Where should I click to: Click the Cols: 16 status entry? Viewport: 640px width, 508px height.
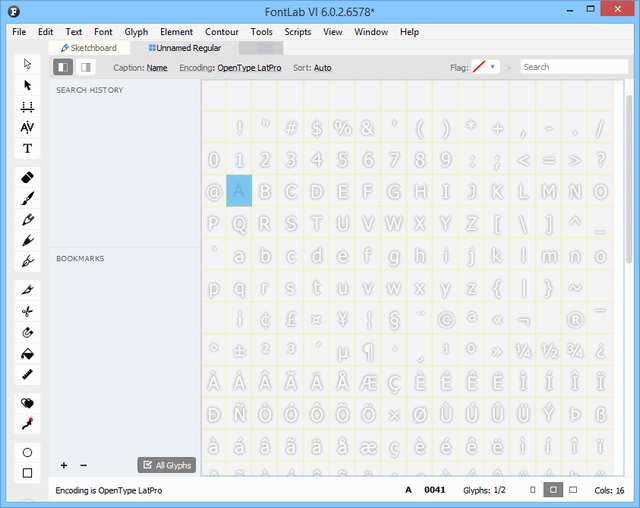point(609,490)
